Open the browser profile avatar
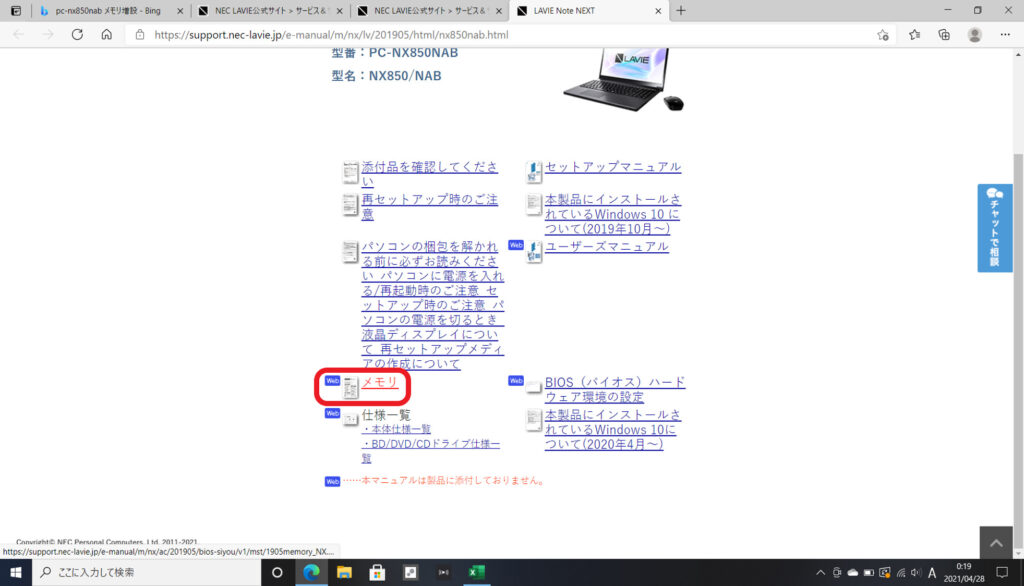 [x=974, y=34]
